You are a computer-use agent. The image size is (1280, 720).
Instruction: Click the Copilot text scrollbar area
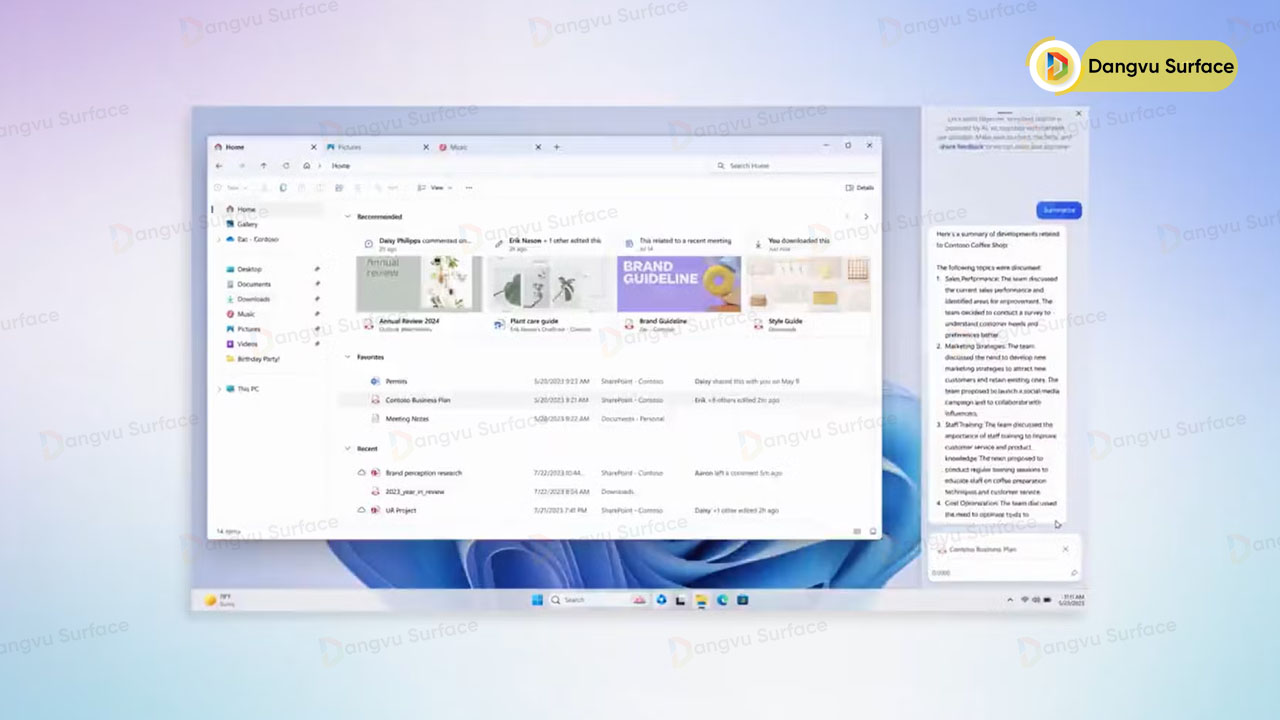[x=1073, y=370]
